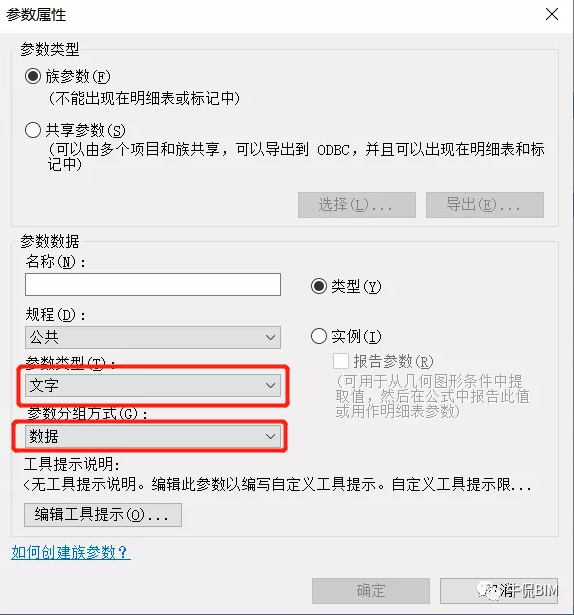Tick the 报告参数(R) checkbox

(x=341, y=361)
